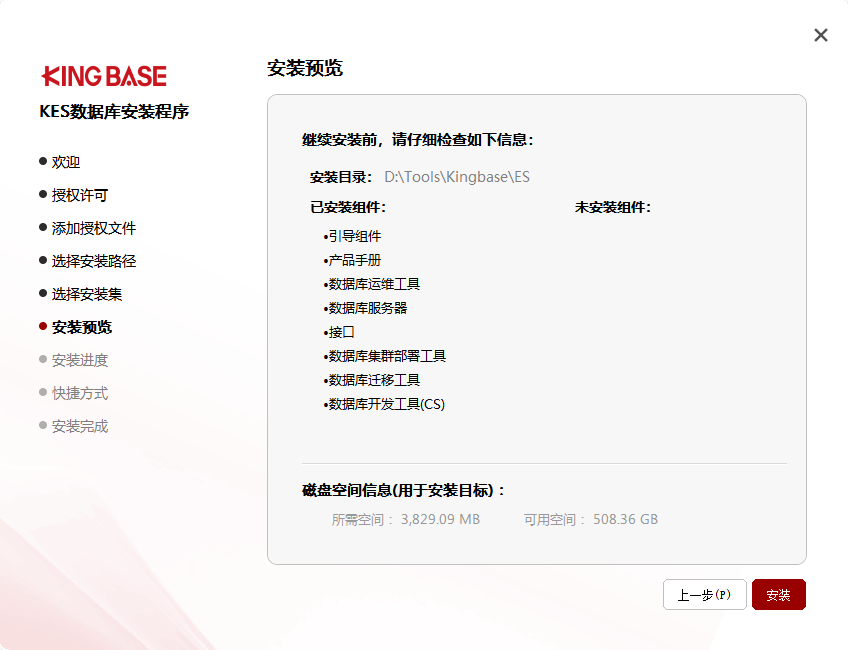Click the grayed bullet beside 快捷方式
Viewport: 848px width, 650px height.
(x=43, y=393)
